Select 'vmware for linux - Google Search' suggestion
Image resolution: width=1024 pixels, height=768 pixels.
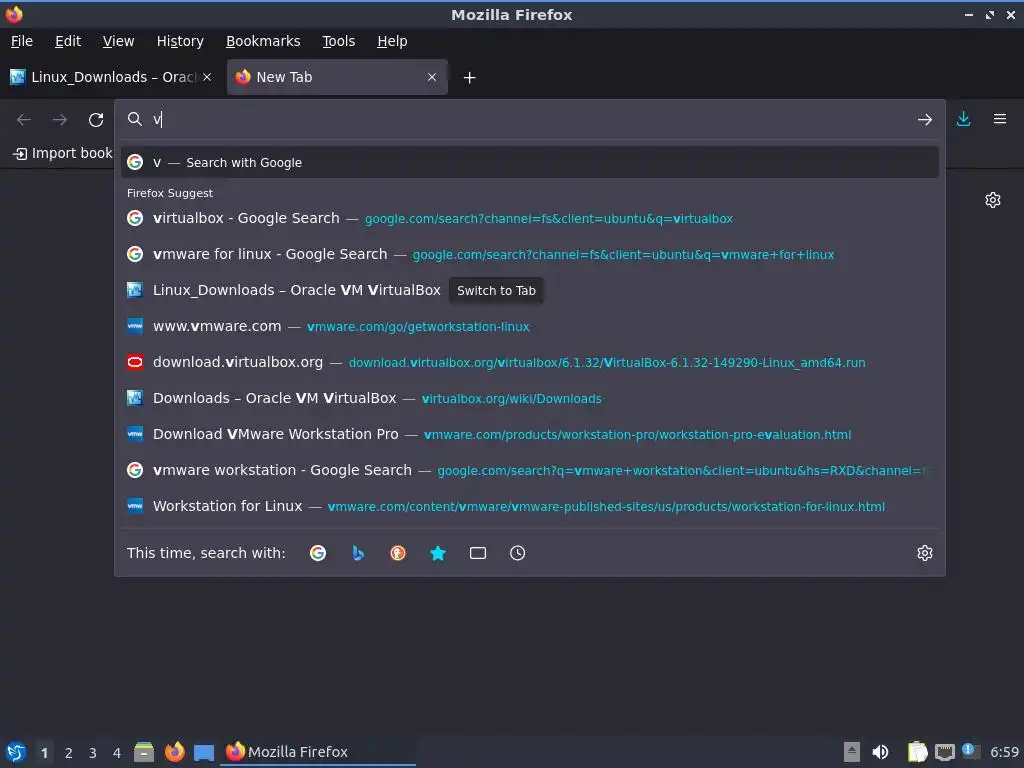(x=530, y=254)
